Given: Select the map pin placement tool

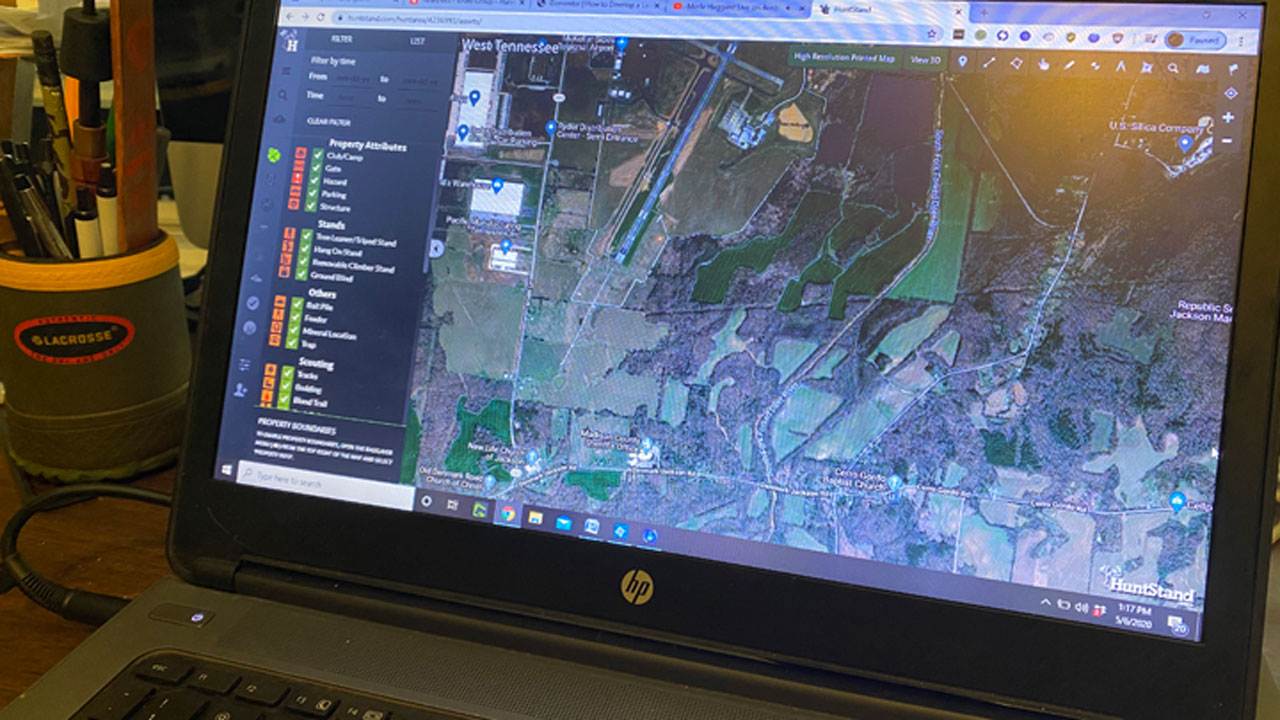Looking at the screenshot, I should point(963,61).
